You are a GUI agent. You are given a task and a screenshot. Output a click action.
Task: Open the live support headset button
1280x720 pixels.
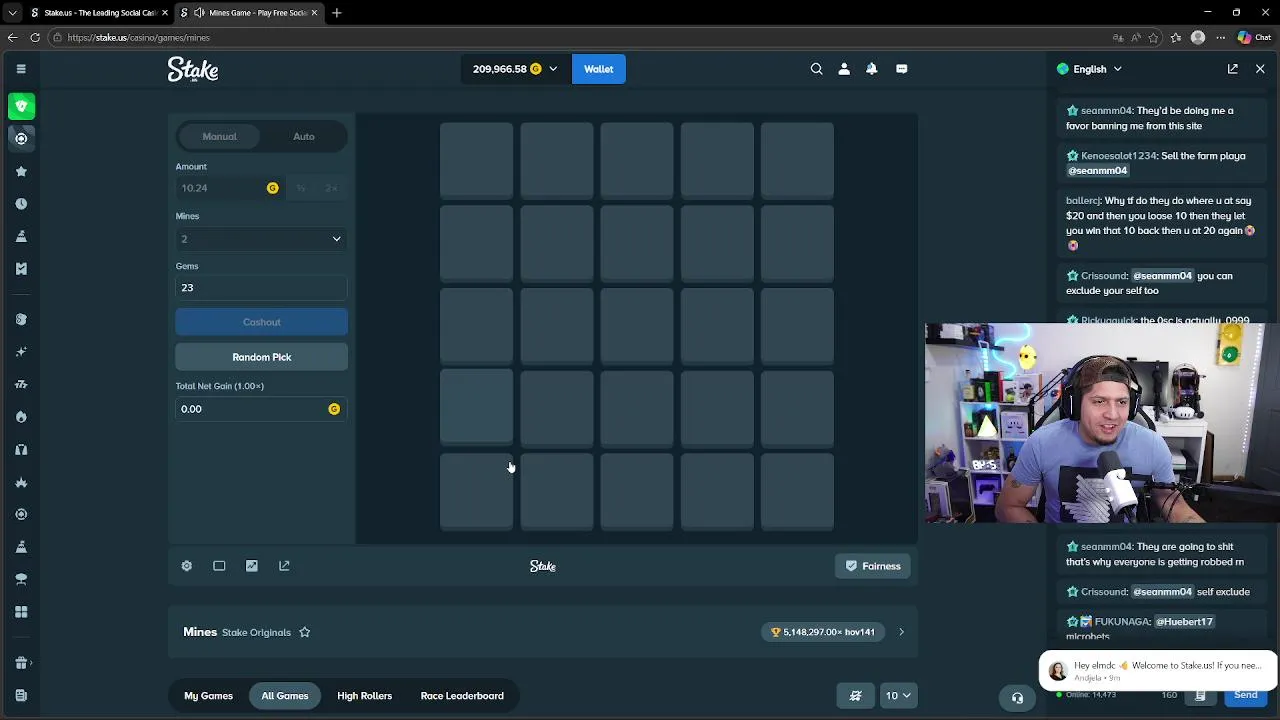[x=1017, y=698]
